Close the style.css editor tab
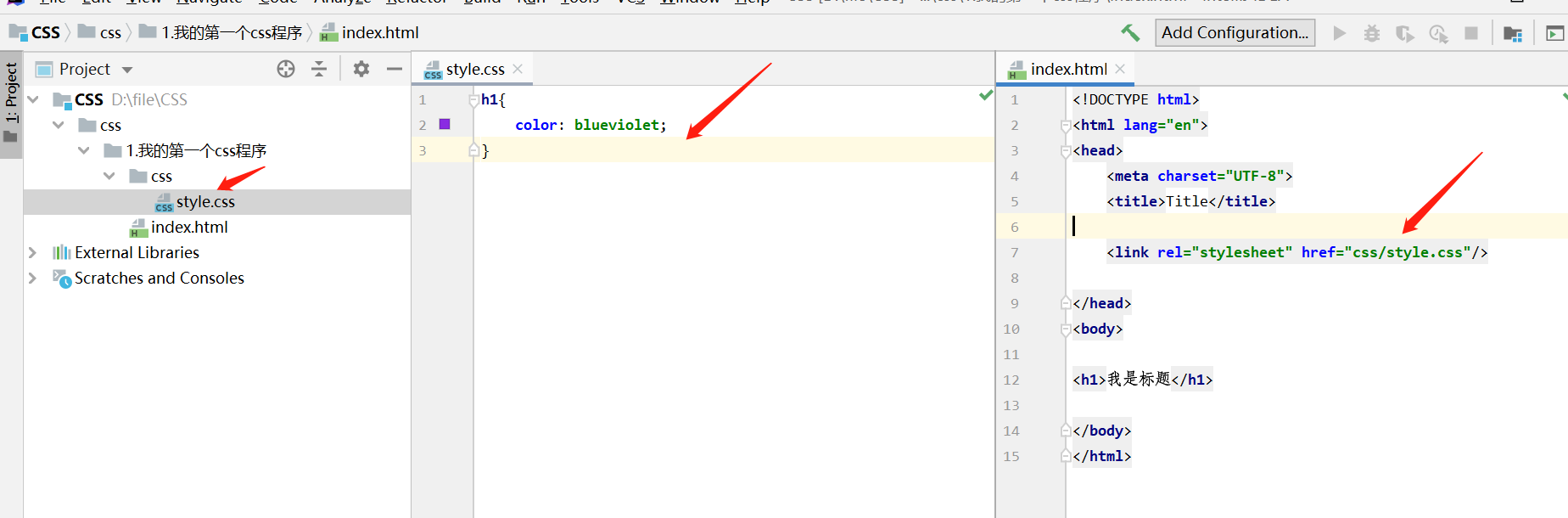 (x=518, y=69)
